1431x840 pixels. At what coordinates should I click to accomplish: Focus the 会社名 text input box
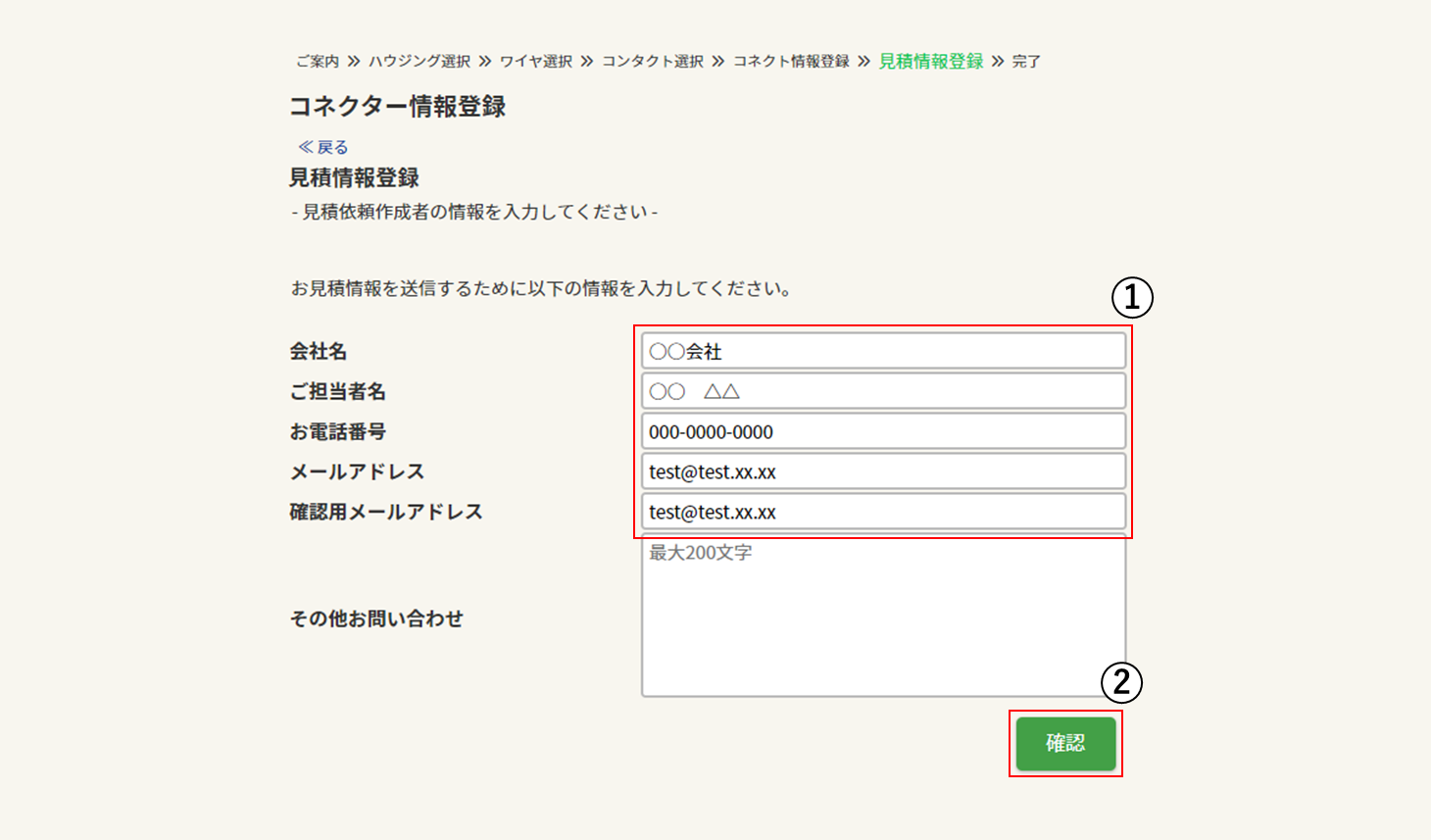(882, 351)
